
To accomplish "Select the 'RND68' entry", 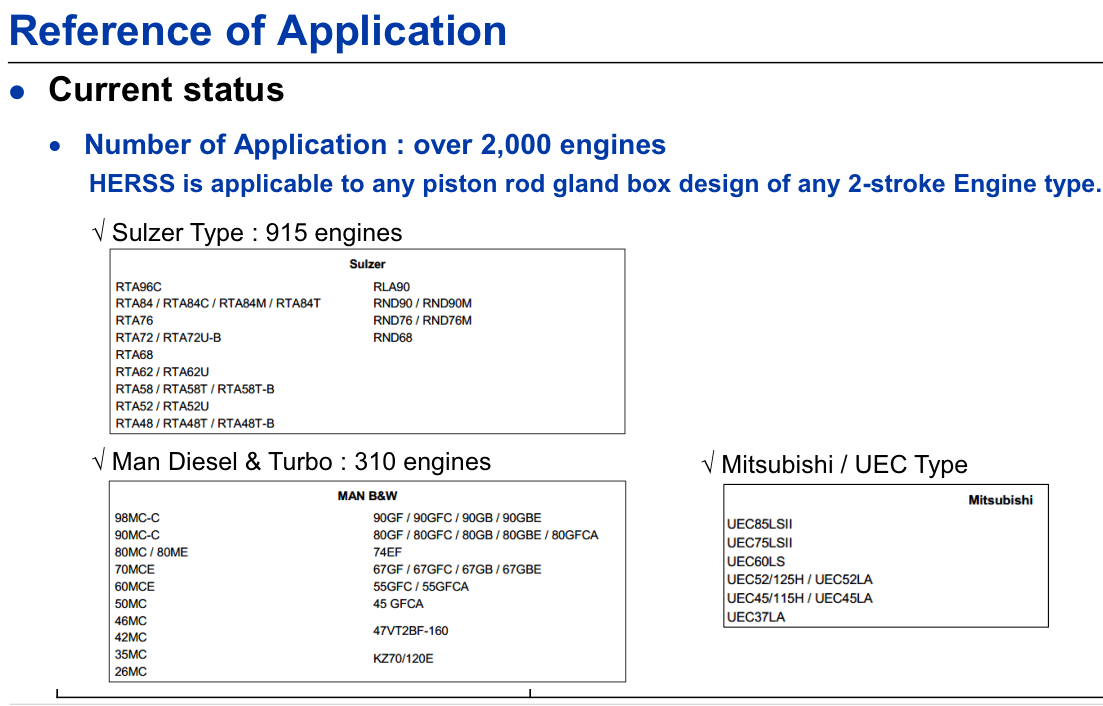I will [x=393, y=338].
